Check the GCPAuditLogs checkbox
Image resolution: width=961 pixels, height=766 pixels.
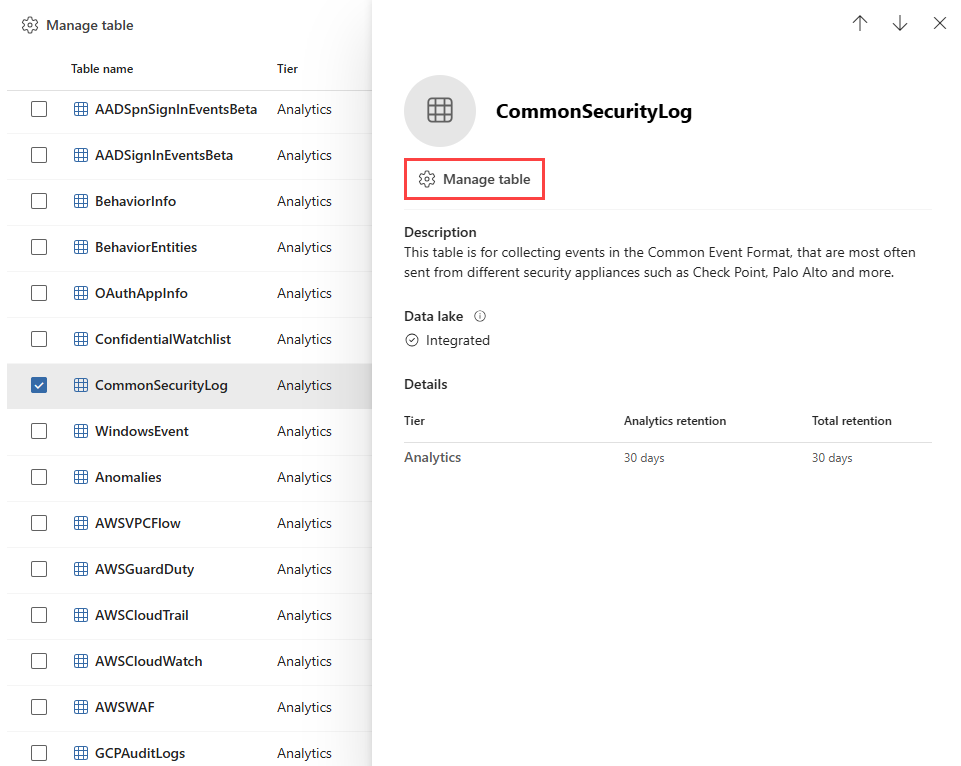(39, 753)
